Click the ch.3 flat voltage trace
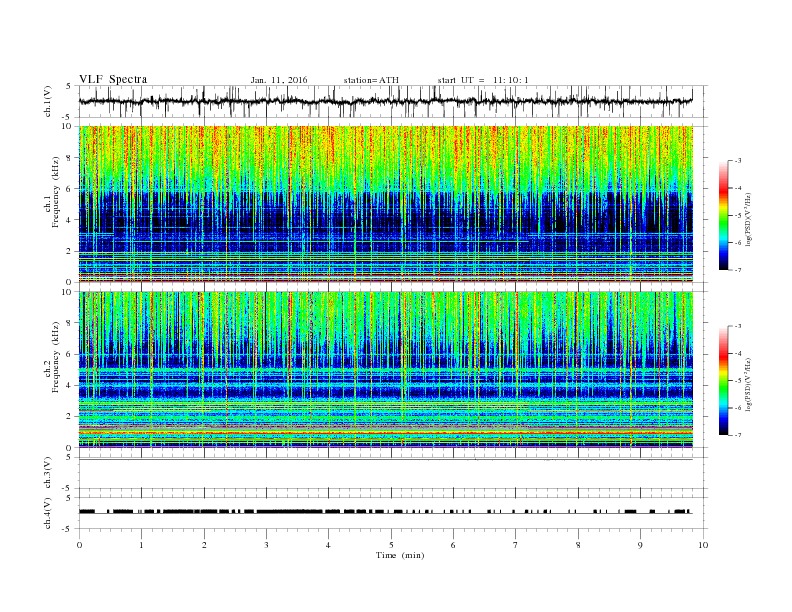Image resolution: width=792 pixels, height=612 pixels. point(386,459)
